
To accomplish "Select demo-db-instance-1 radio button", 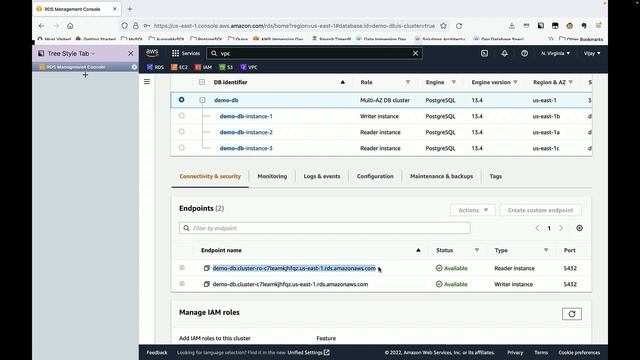I will (x=182, y=116).
